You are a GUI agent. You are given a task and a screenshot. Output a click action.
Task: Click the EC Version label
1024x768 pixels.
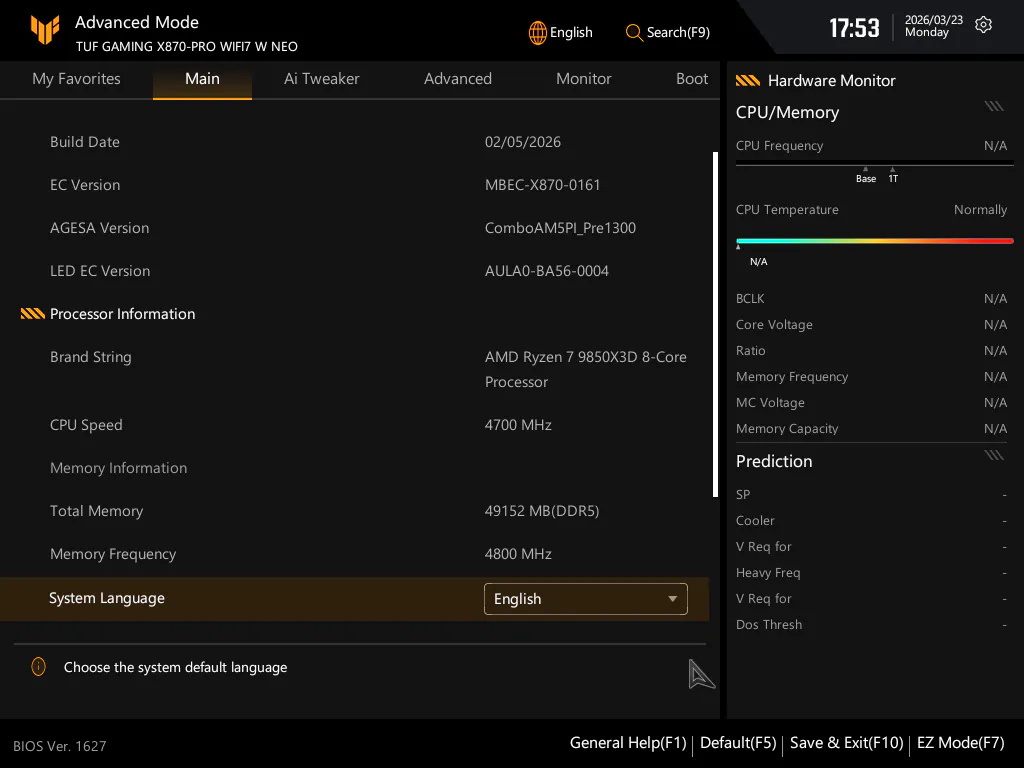85,185
